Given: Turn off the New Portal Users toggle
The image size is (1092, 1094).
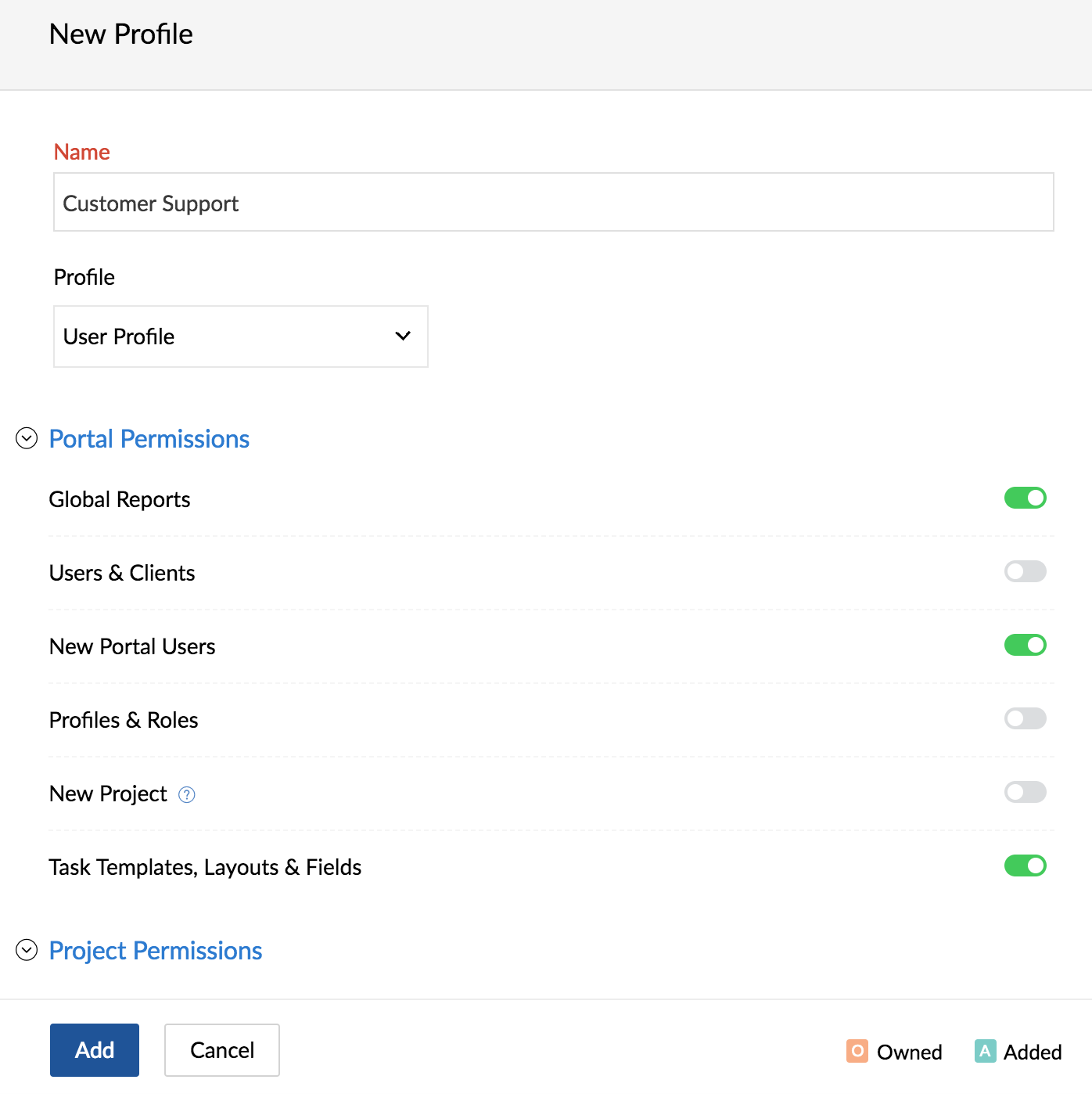Looking at the screenshot, I should coord(1026,645).
